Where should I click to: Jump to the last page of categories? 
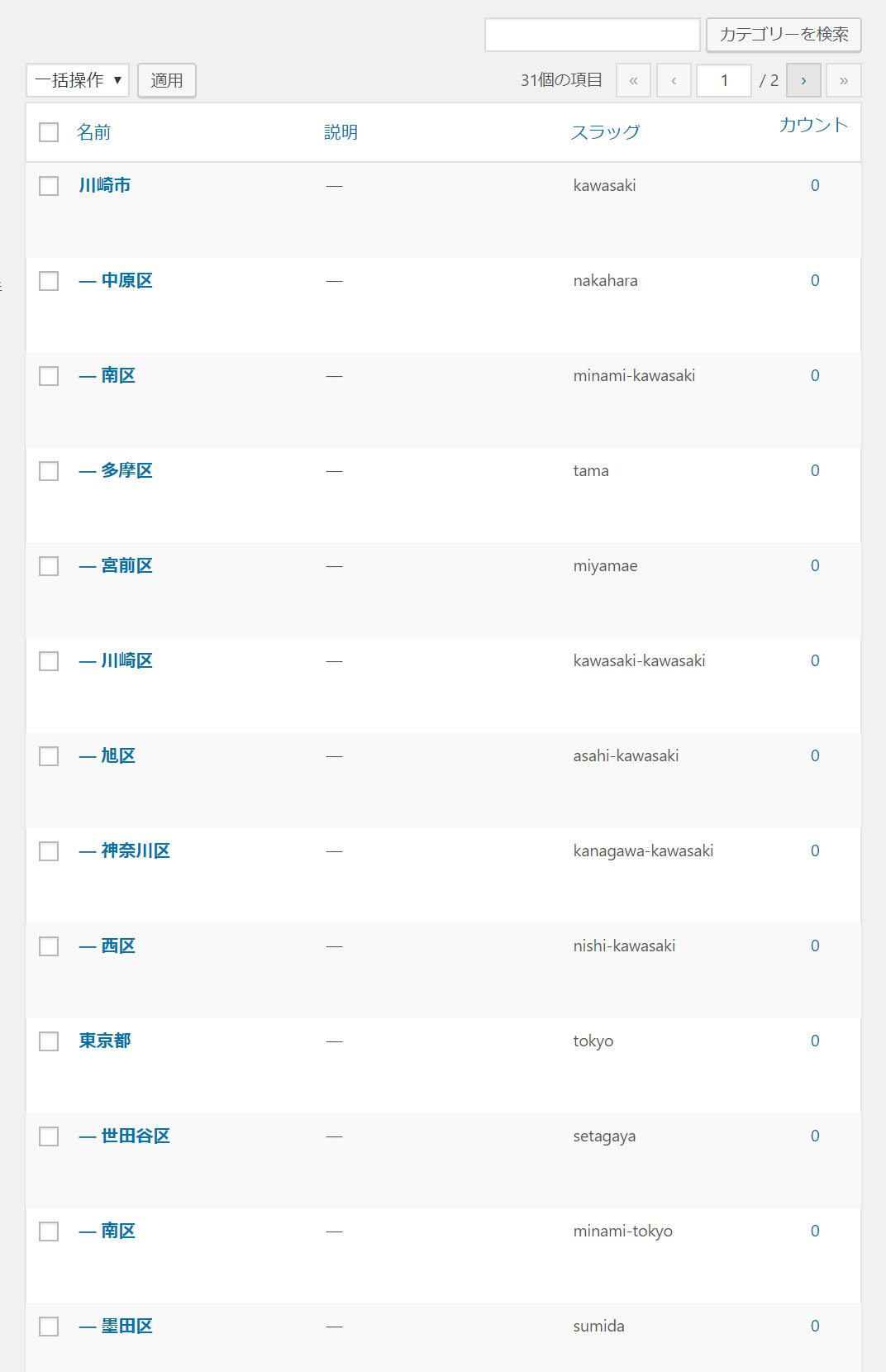coord(843,81)
